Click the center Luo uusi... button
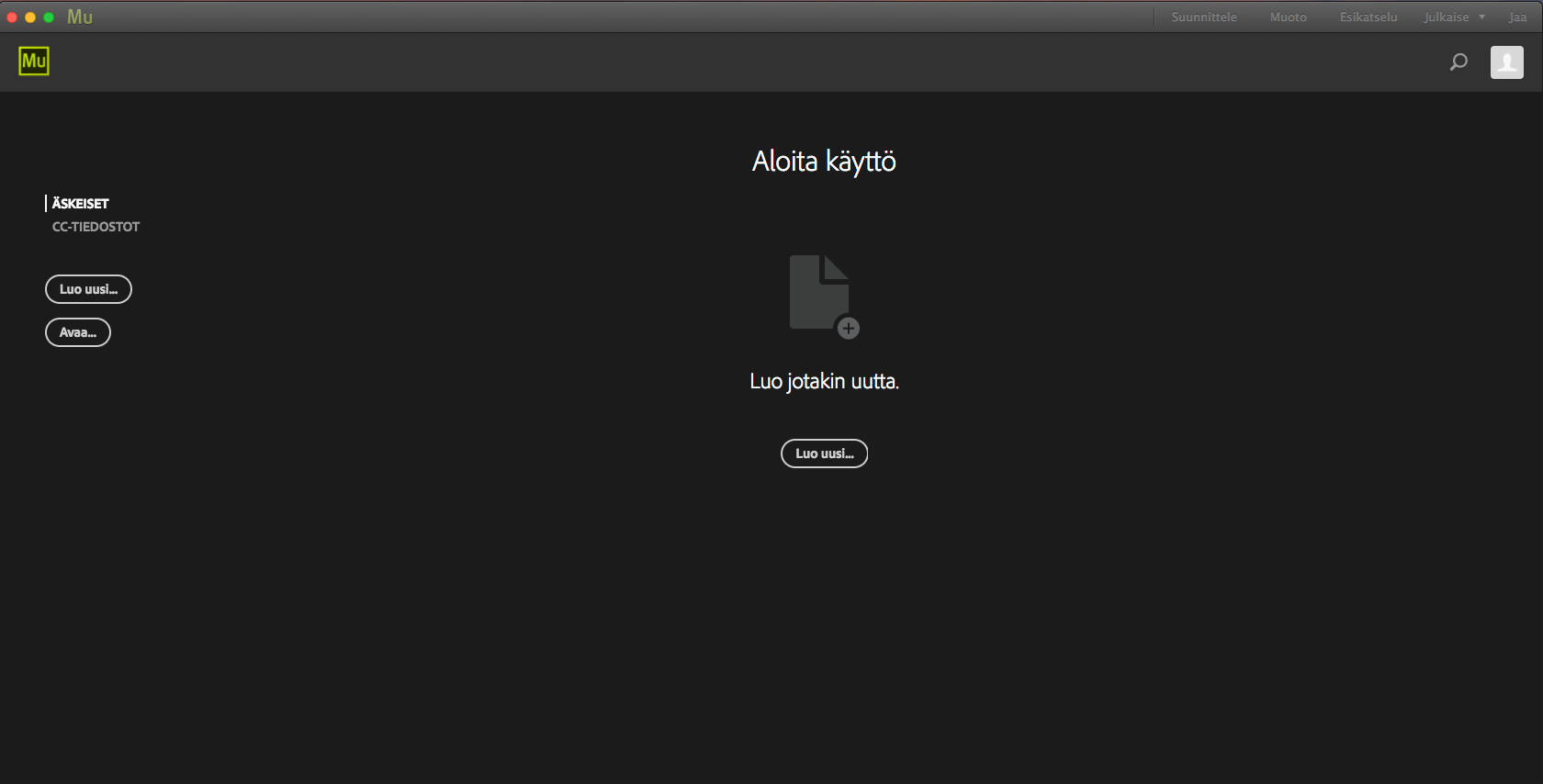The height and width of the screenshot is (784, 1543). tap(824, 454)
